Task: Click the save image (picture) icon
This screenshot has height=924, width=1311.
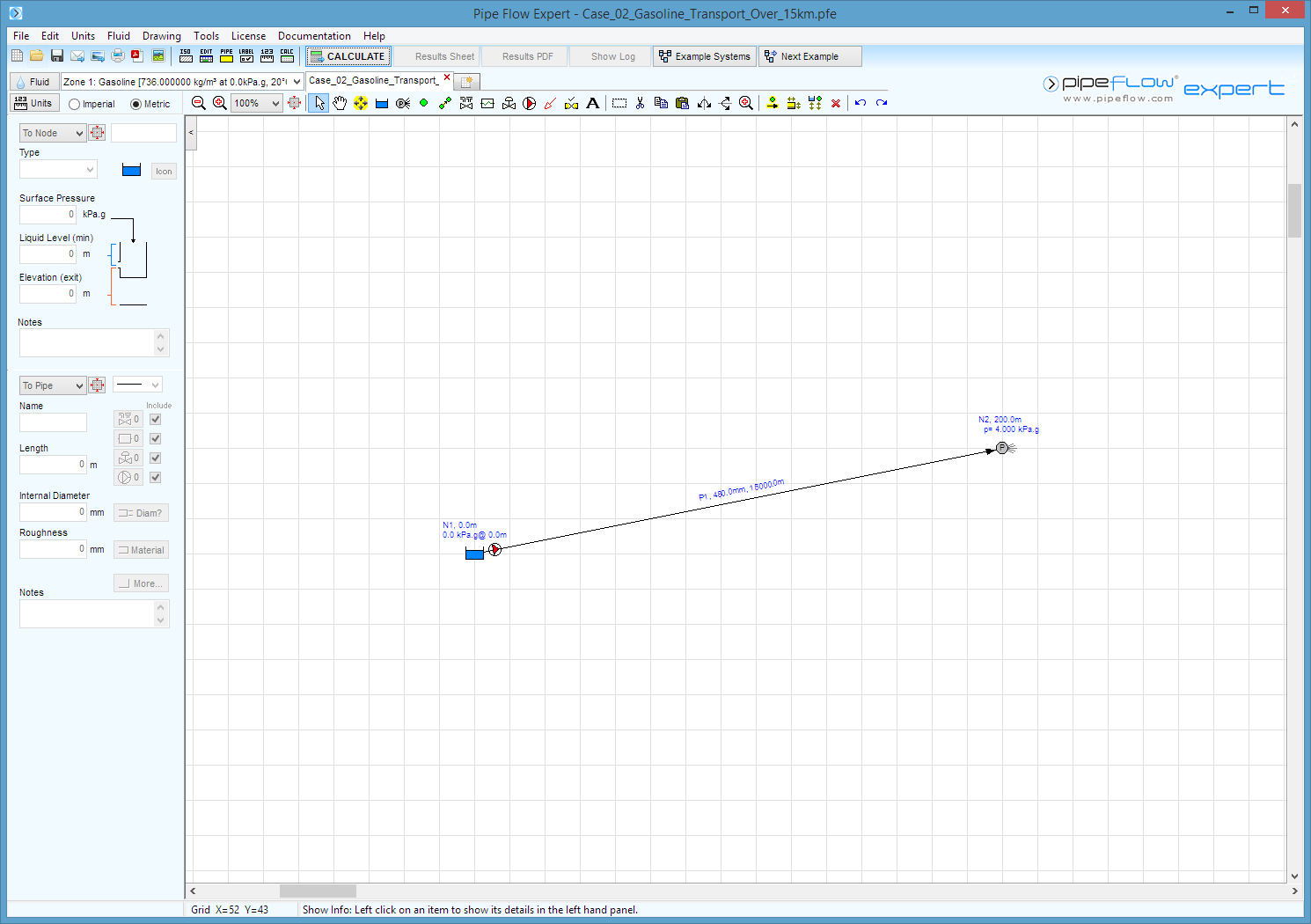Action: [x=158, y=56]
